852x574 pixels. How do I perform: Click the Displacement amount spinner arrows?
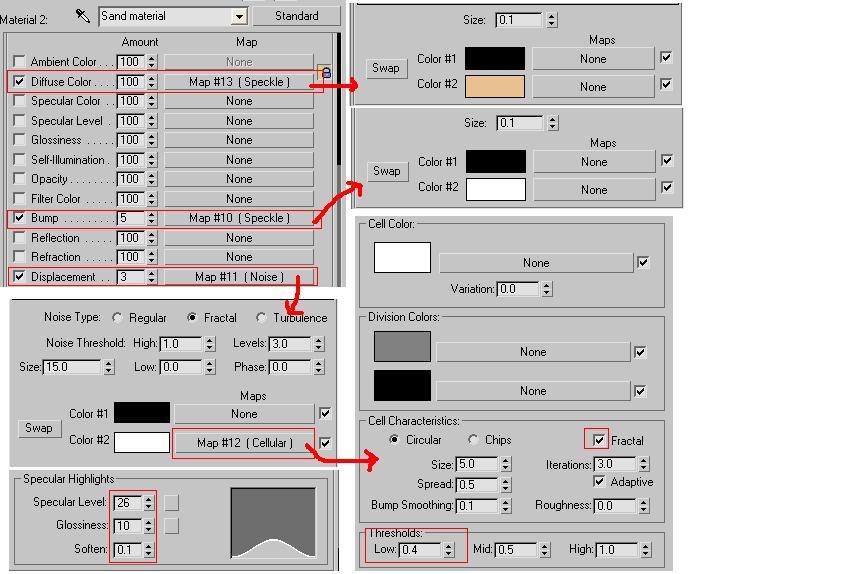click(151, 277)
